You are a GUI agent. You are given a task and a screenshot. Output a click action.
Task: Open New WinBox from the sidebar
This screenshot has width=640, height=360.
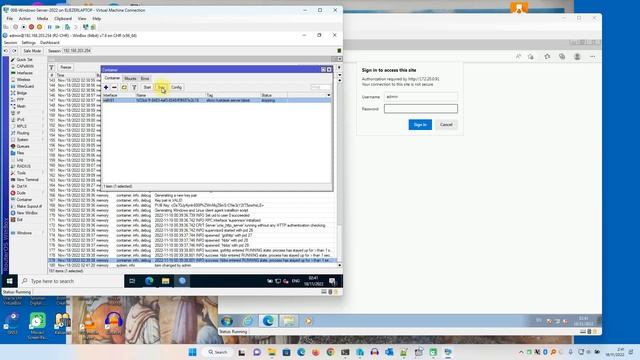pos(27,213)
